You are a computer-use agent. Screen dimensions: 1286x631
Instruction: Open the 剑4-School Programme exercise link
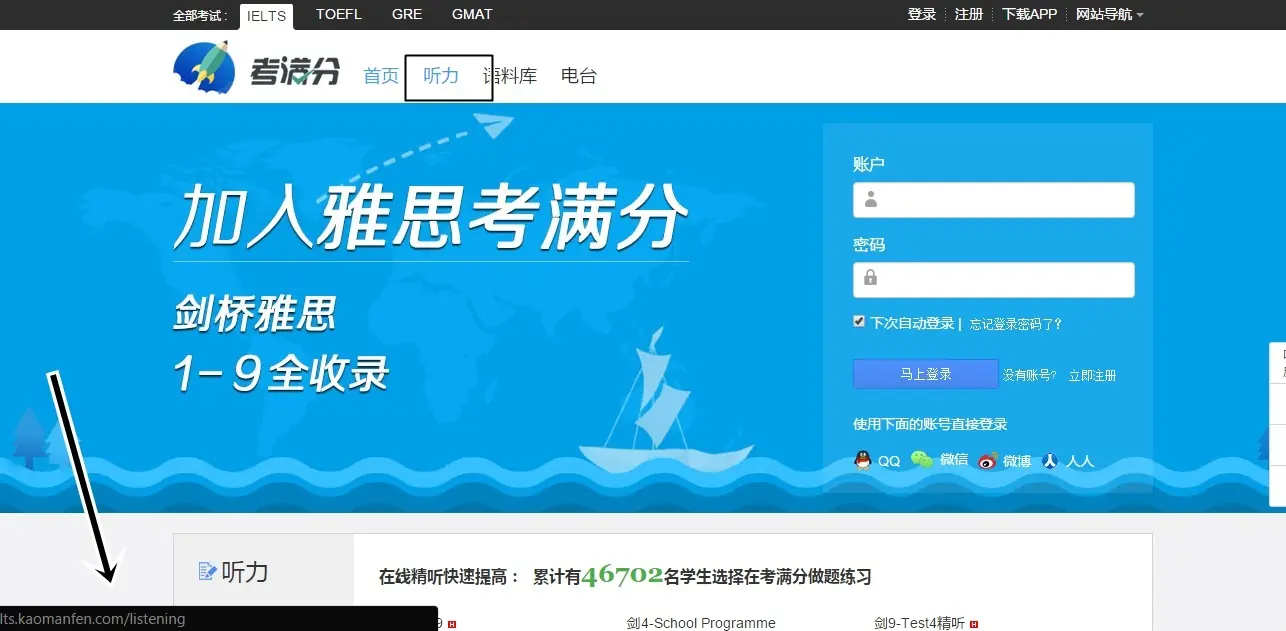coord(701,623)
